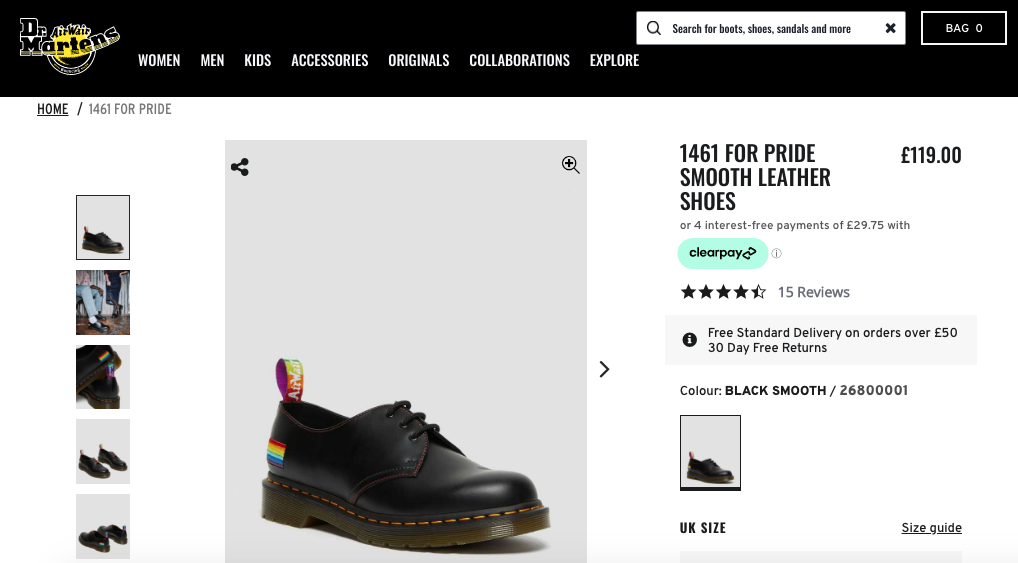The image size is (1018, 563).
Task: Clear the search field with X icon
Action: [x=890, y=28]
